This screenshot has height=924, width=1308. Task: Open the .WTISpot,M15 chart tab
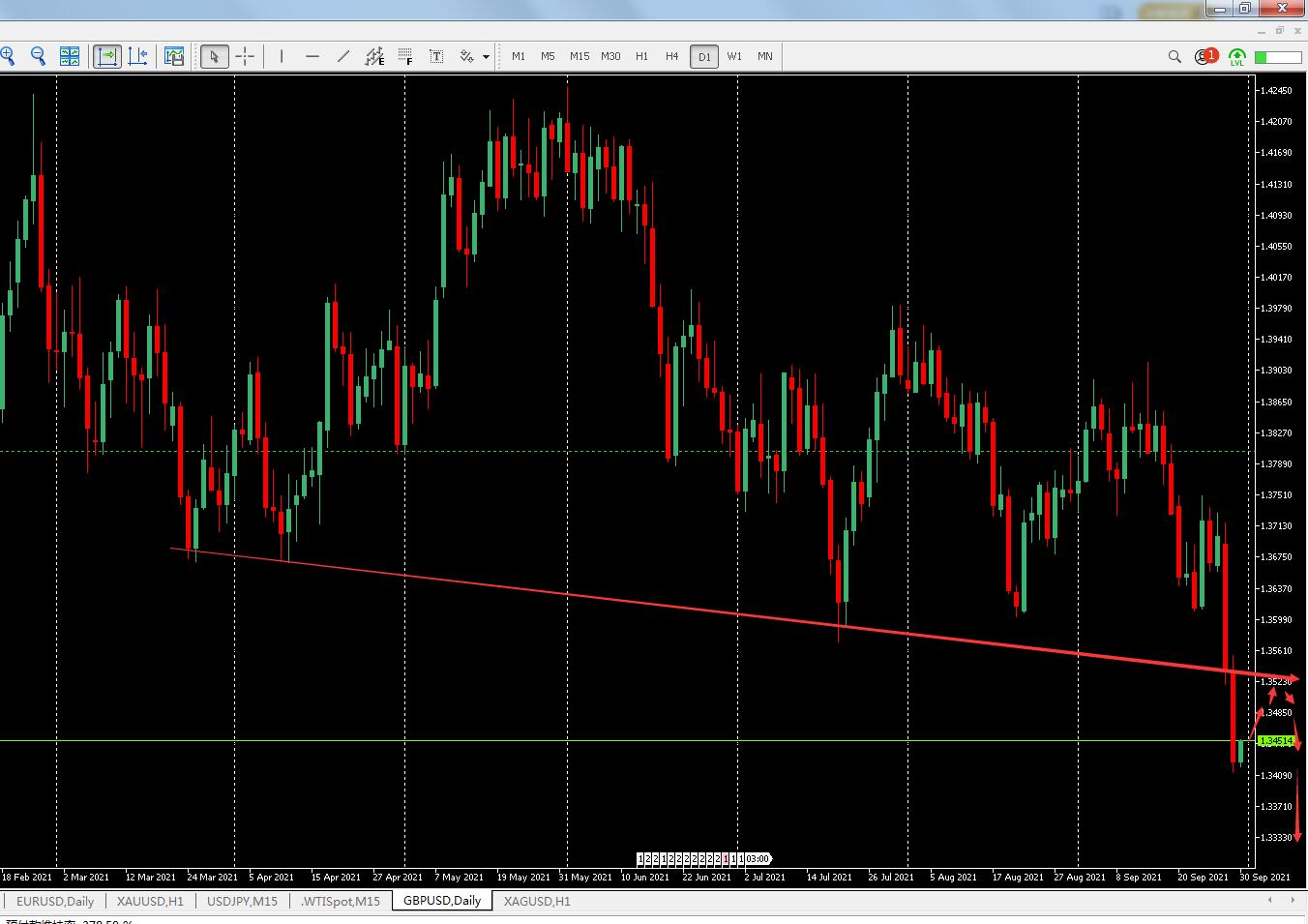coord(341,901)
